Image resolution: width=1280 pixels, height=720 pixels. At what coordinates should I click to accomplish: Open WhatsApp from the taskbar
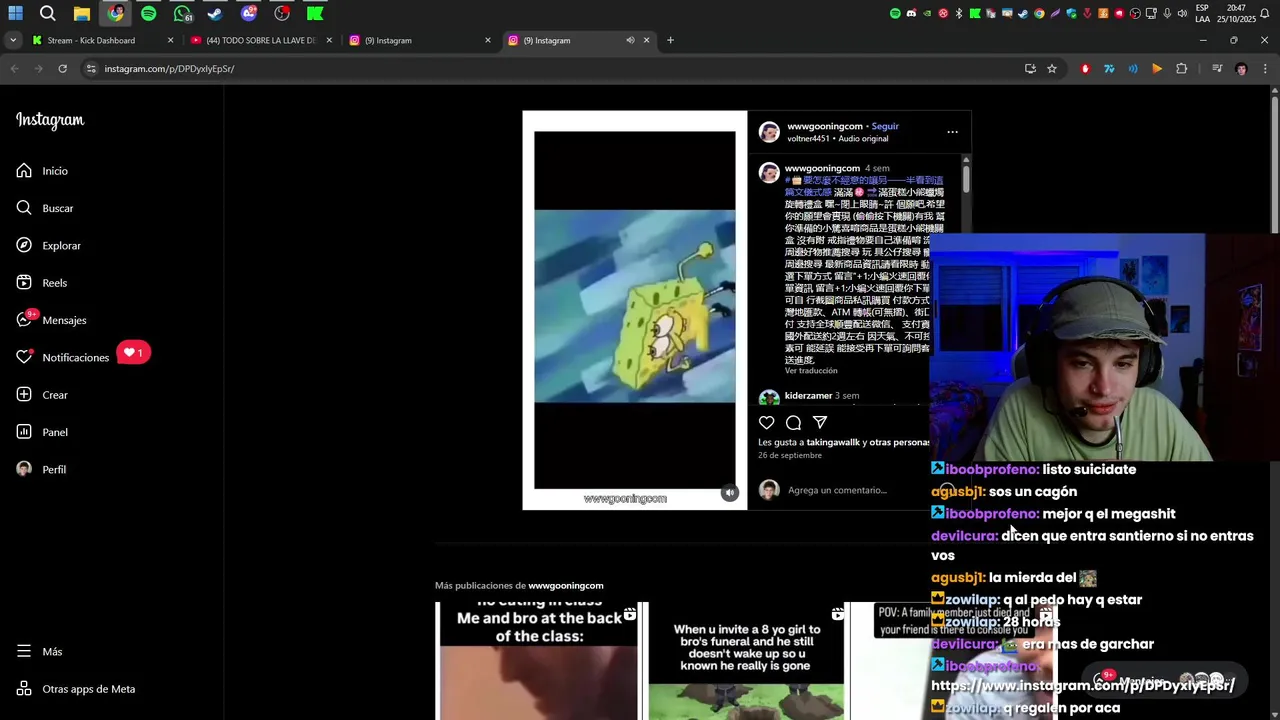coord(182,13)
